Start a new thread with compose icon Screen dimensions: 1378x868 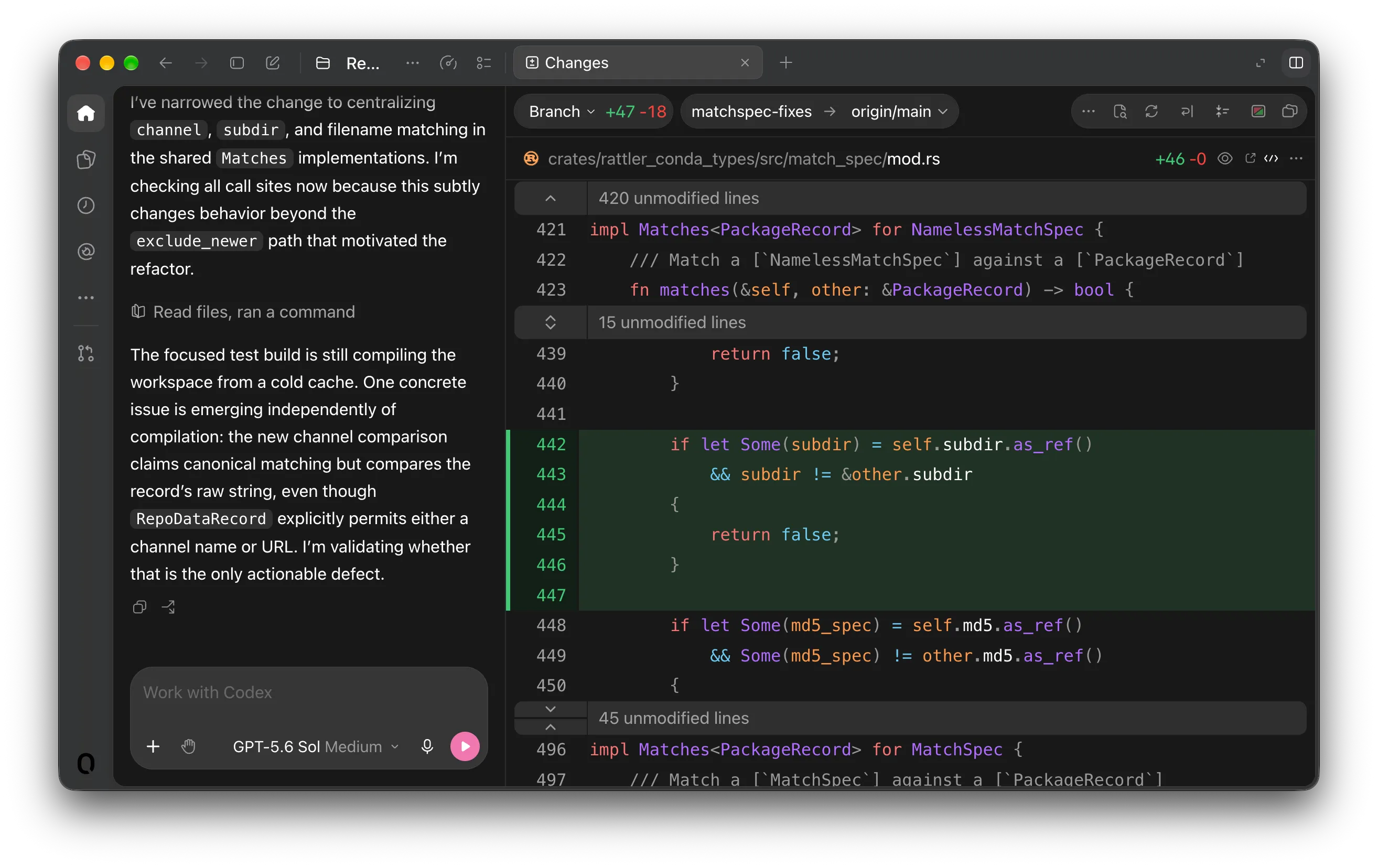[x=272, y=63]
